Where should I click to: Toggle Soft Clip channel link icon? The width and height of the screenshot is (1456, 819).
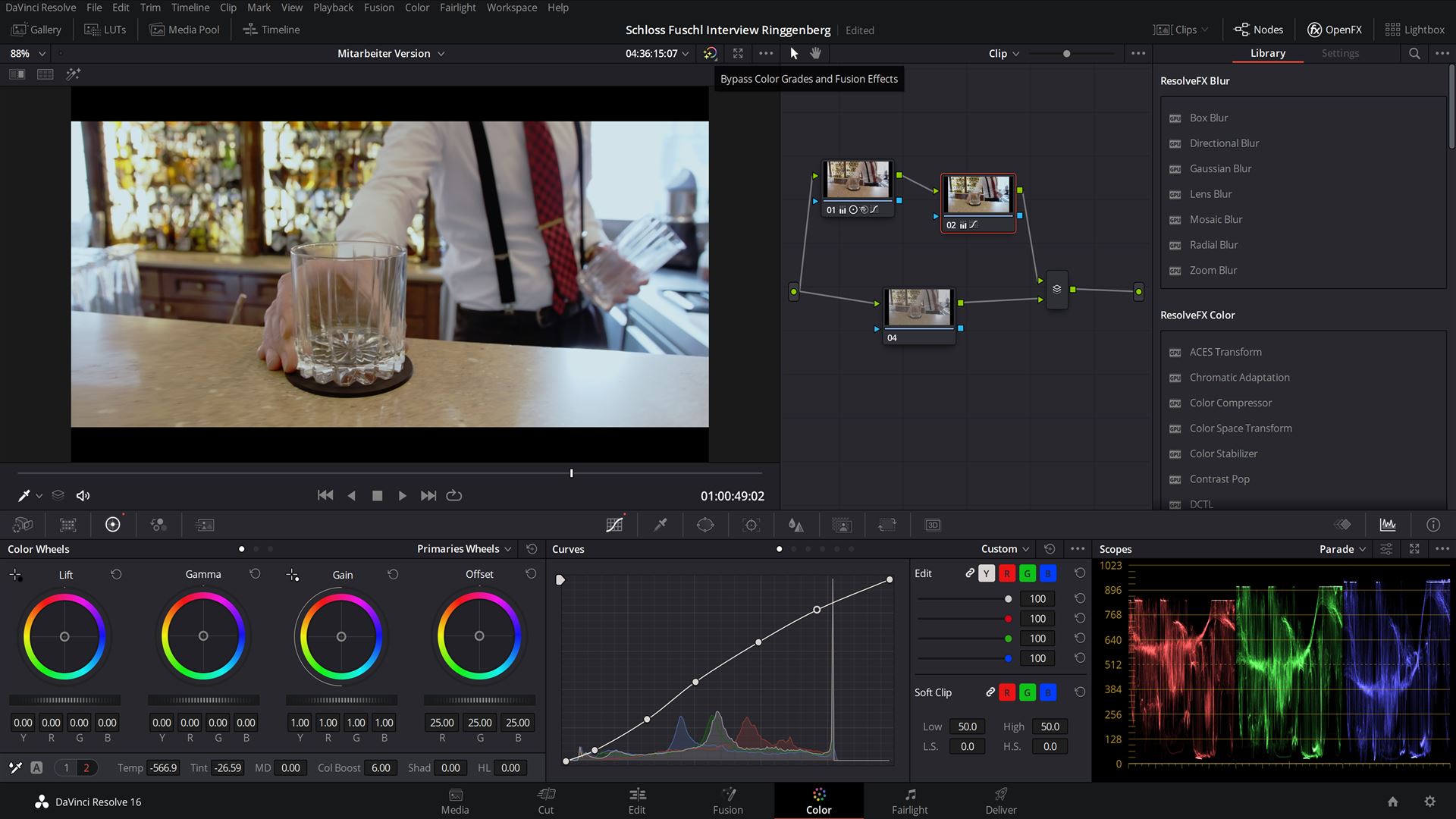[x=990, y=692]
